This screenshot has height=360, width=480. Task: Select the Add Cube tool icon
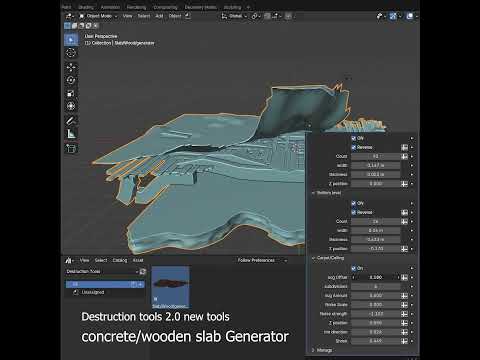pos(71,148)
